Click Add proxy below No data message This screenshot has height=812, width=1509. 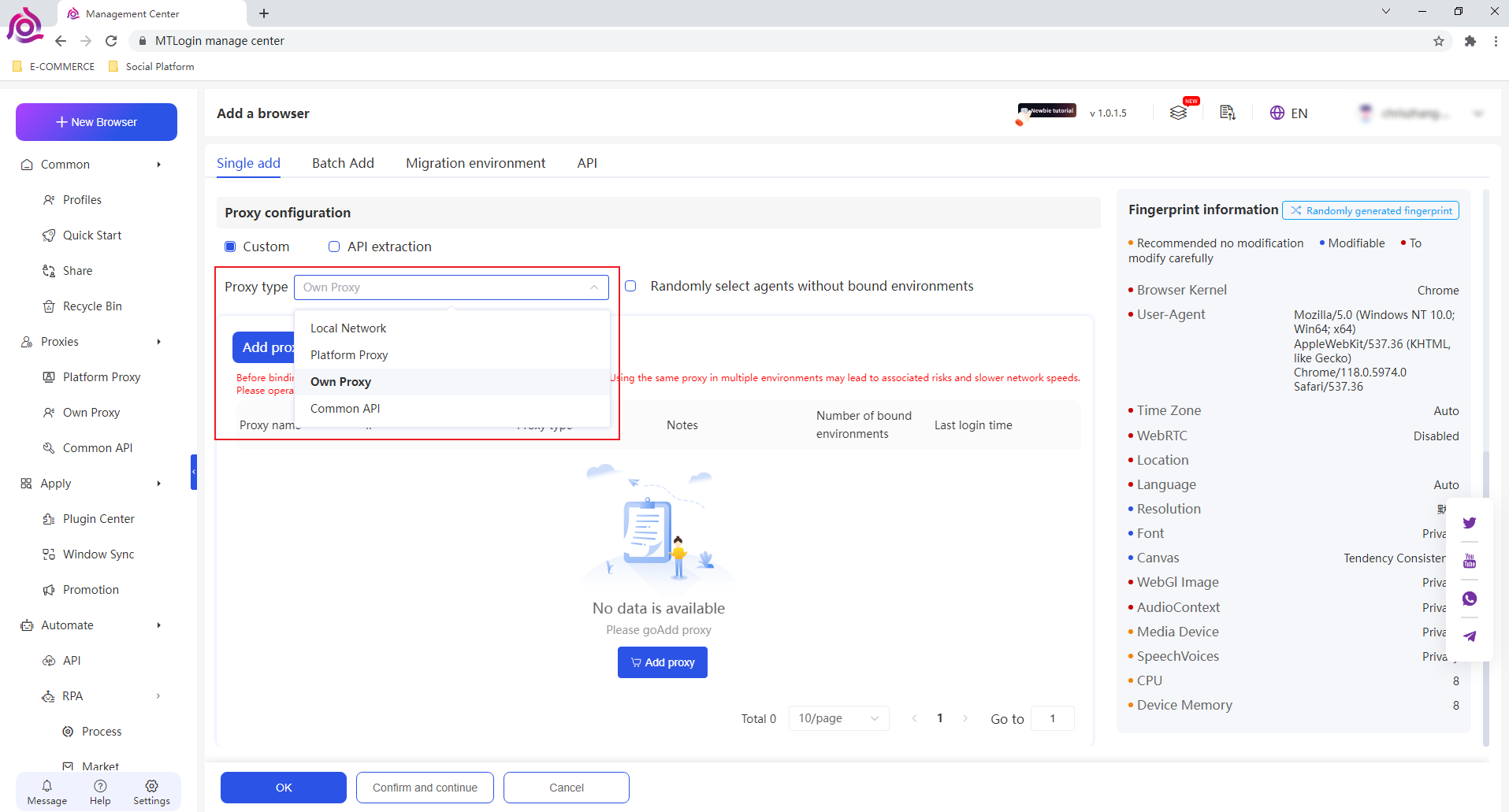[663, 662]
